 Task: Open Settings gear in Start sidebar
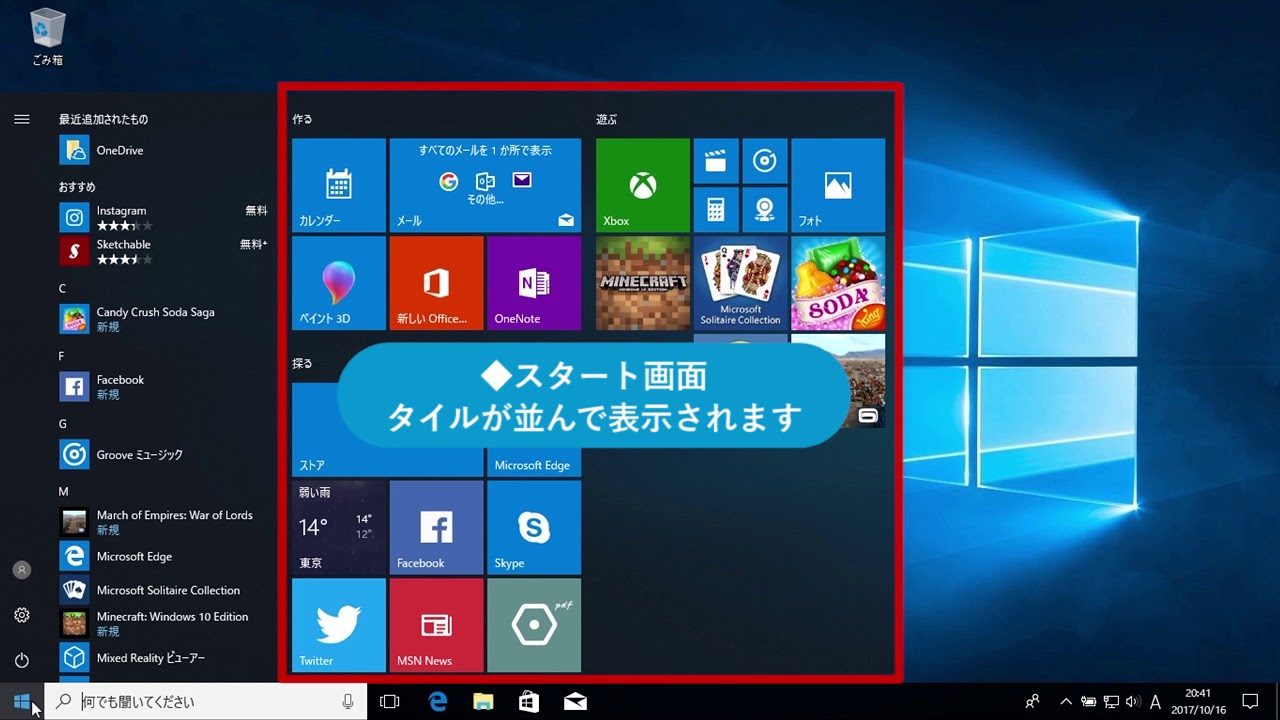point(21,615)
